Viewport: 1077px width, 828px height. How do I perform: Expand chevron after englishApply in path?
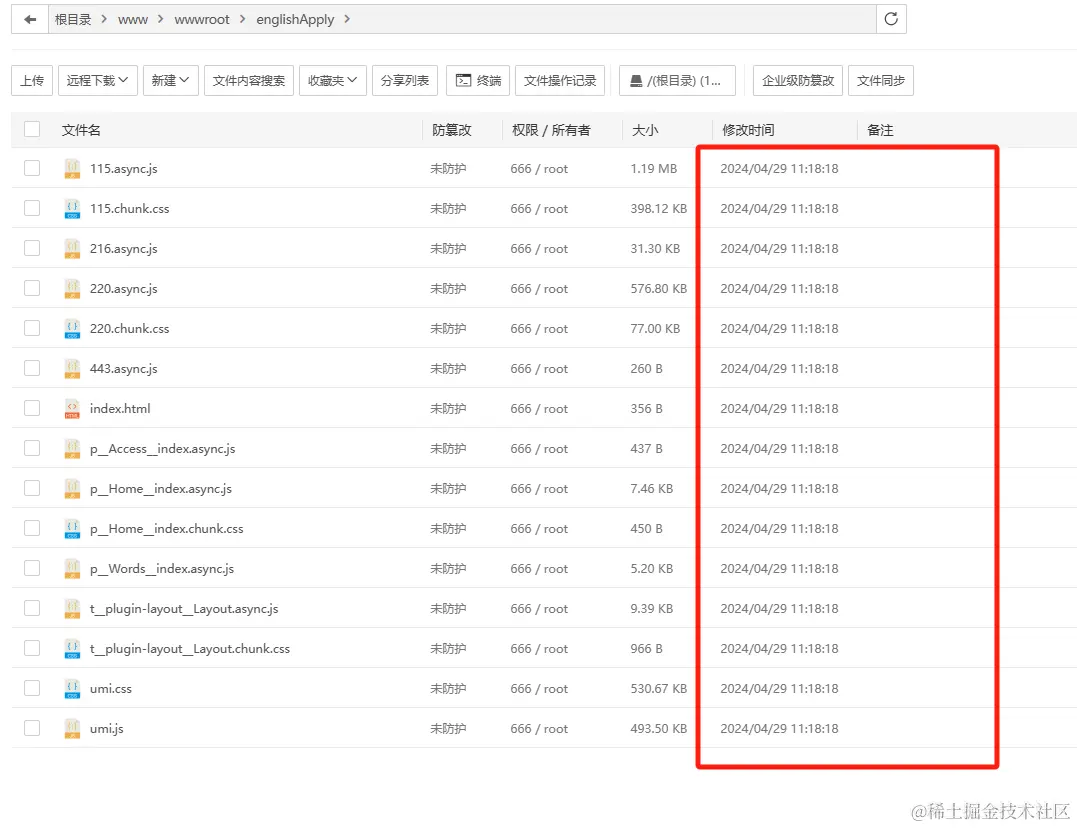click(347, 19)
